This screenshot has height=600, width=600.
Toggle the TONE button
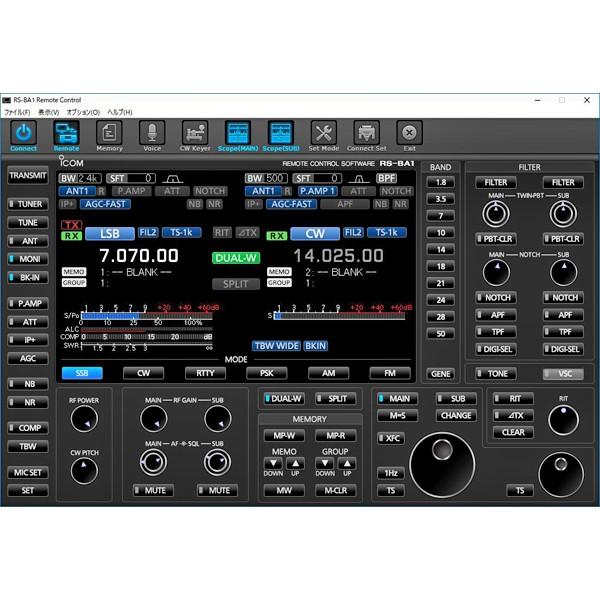tap(496, 374)
